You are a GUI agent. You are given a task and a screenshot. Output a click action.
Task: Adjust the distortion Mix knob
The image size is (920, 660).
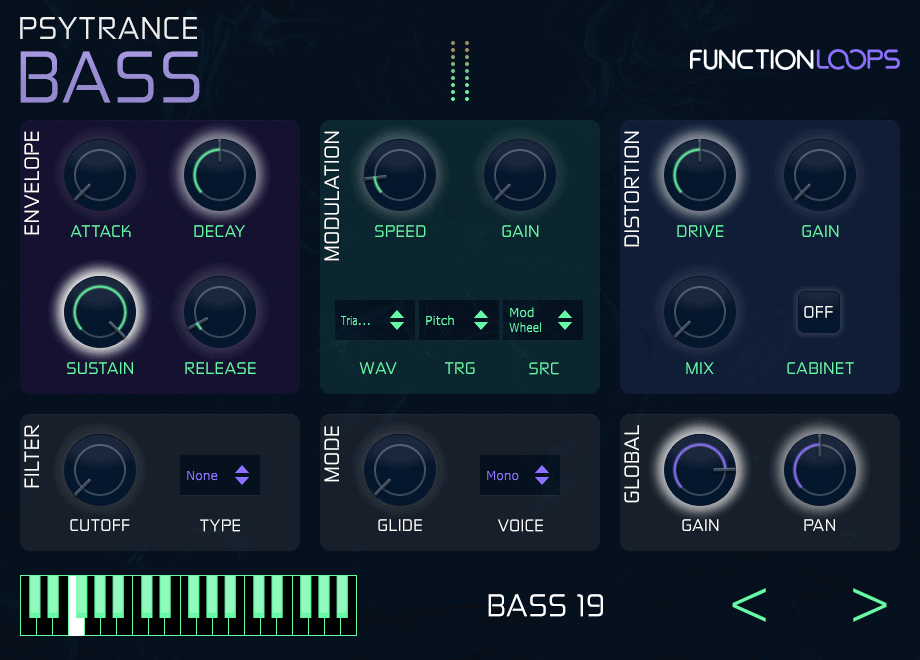coord(700,312)
